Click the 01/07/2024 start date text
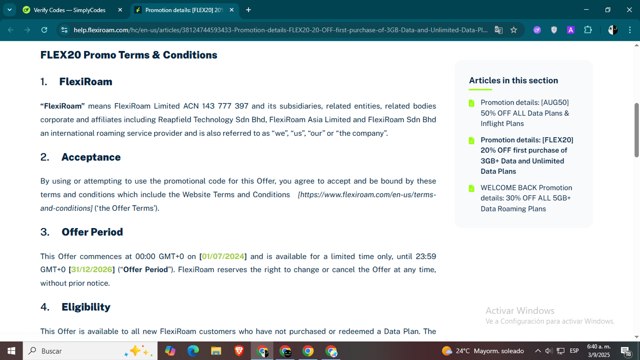 [x=223, y=256]
